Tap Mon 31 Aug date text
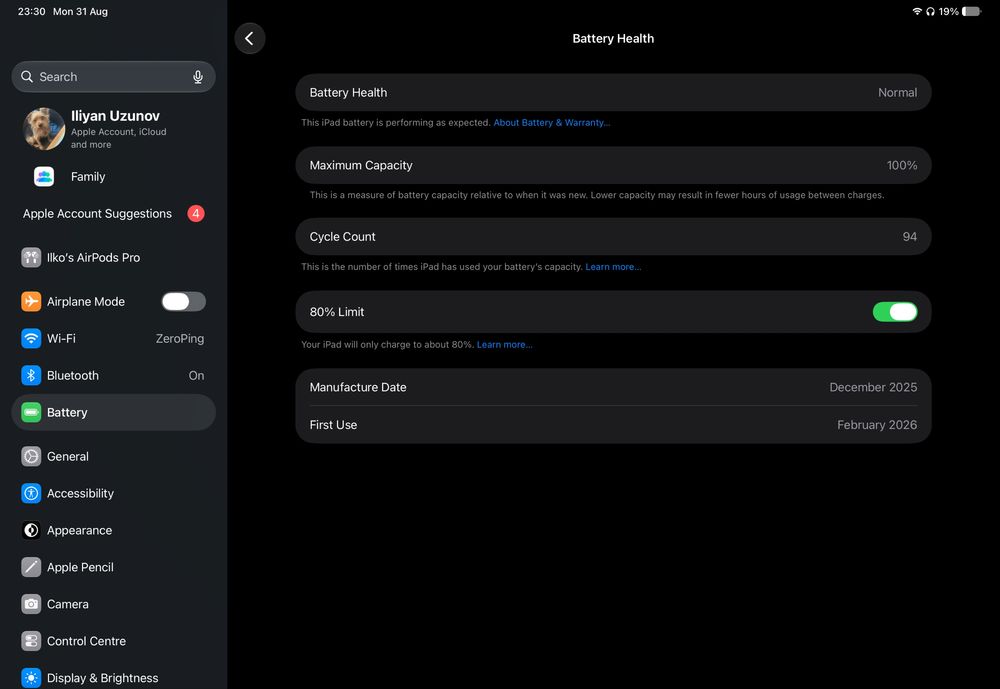 80,11
